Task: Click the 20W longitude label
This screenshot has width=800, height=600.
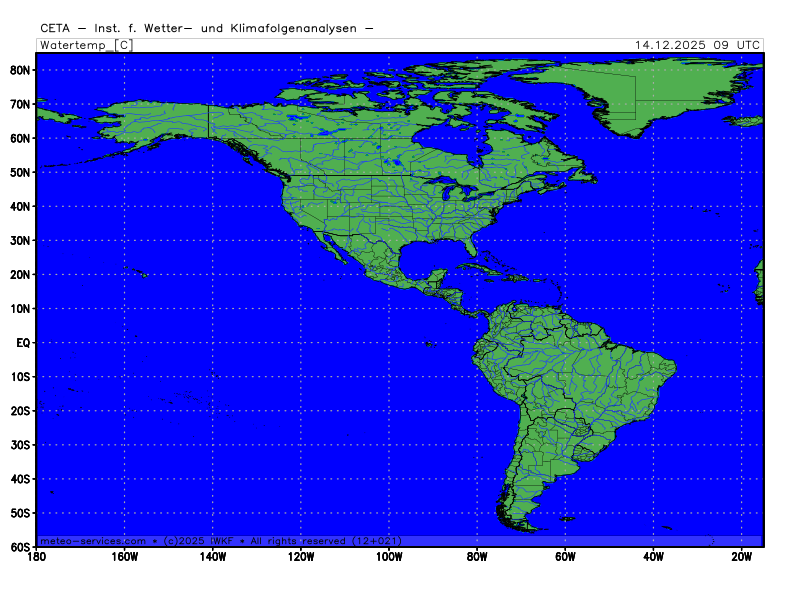Action: click(x=741, y=557)
